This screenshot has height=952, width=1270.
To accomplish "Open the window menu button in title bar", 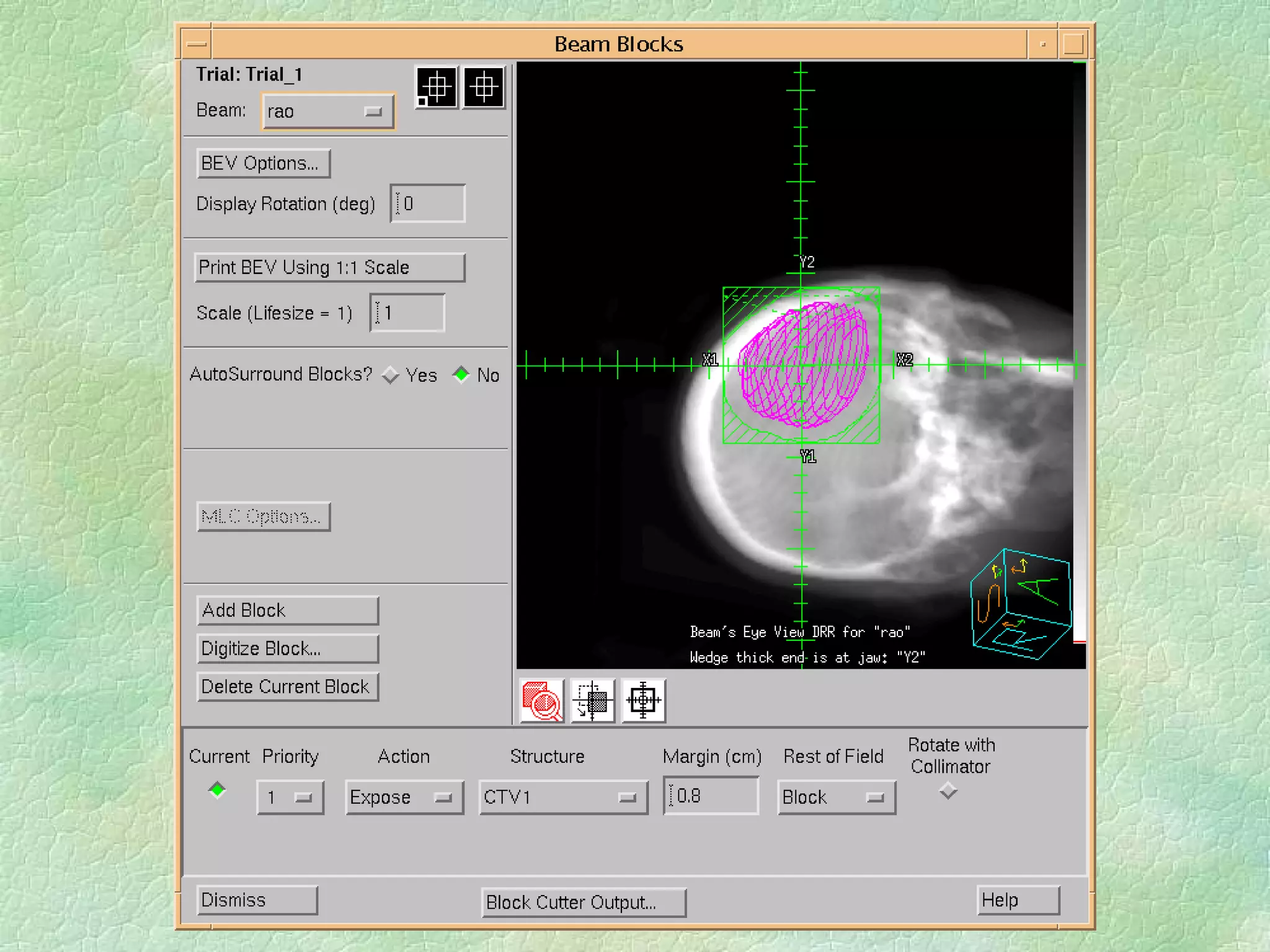I will 197,44.
